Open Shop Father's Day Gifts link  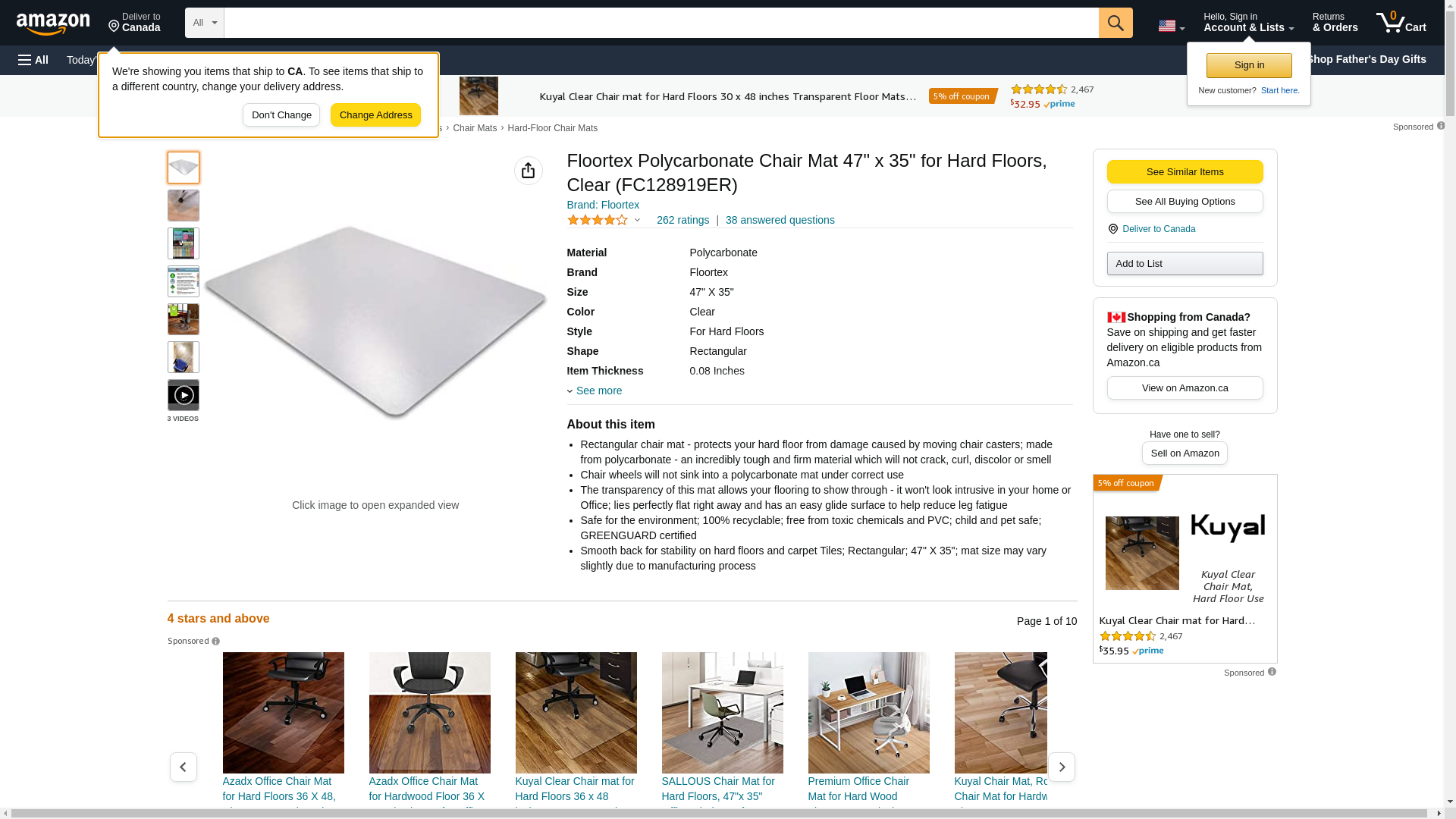1367,59
